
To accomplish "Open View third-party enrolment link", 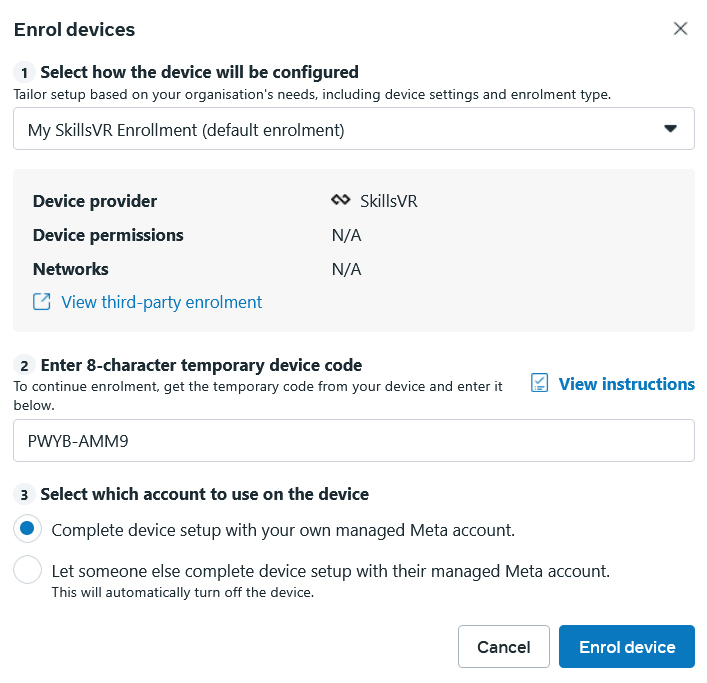I will pyautogui.click(x=161, y=302).
